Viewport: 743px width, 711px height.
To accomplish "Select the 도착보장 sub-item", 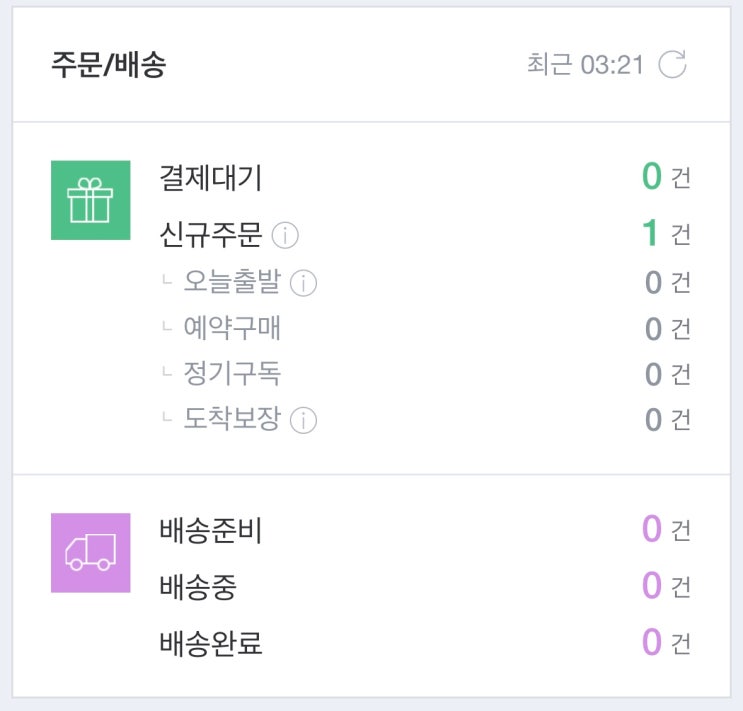I will tap(232, 419).
